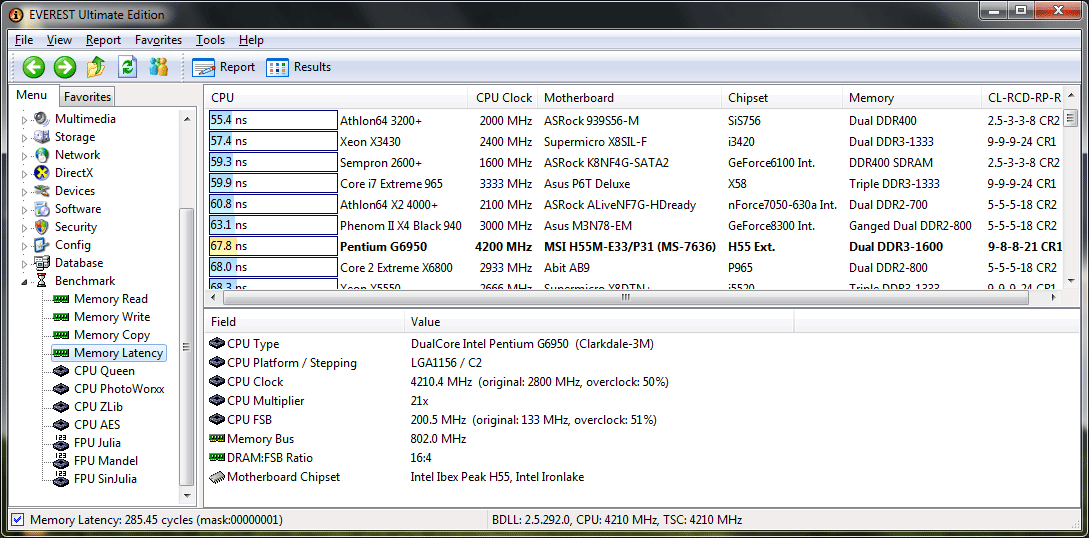Click the Memory Copy RAM icon
The image size is (1089, 538).
[62, 335]
